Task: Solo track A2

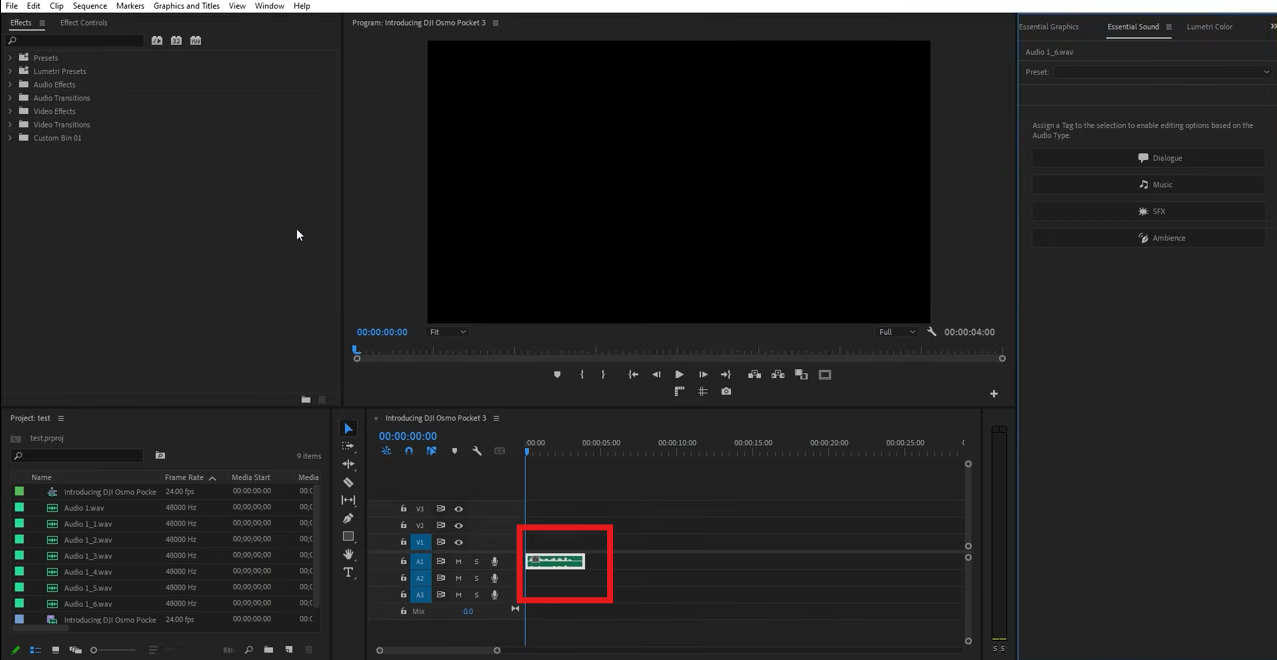Action: (476, 579)
